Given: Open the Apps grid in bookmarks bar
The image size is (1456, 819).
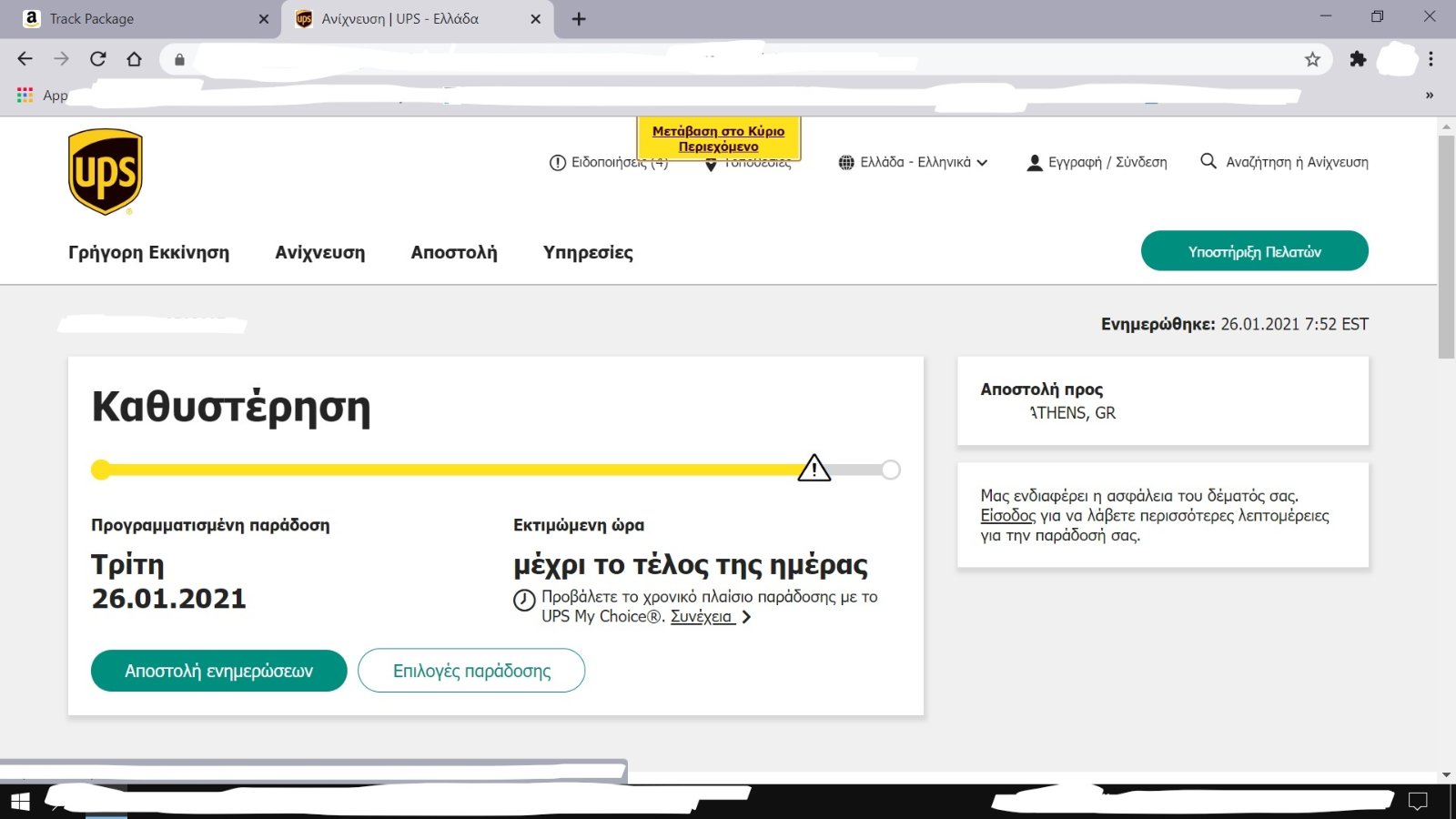Looking at the screenshot, I should (x=25, y=95).
